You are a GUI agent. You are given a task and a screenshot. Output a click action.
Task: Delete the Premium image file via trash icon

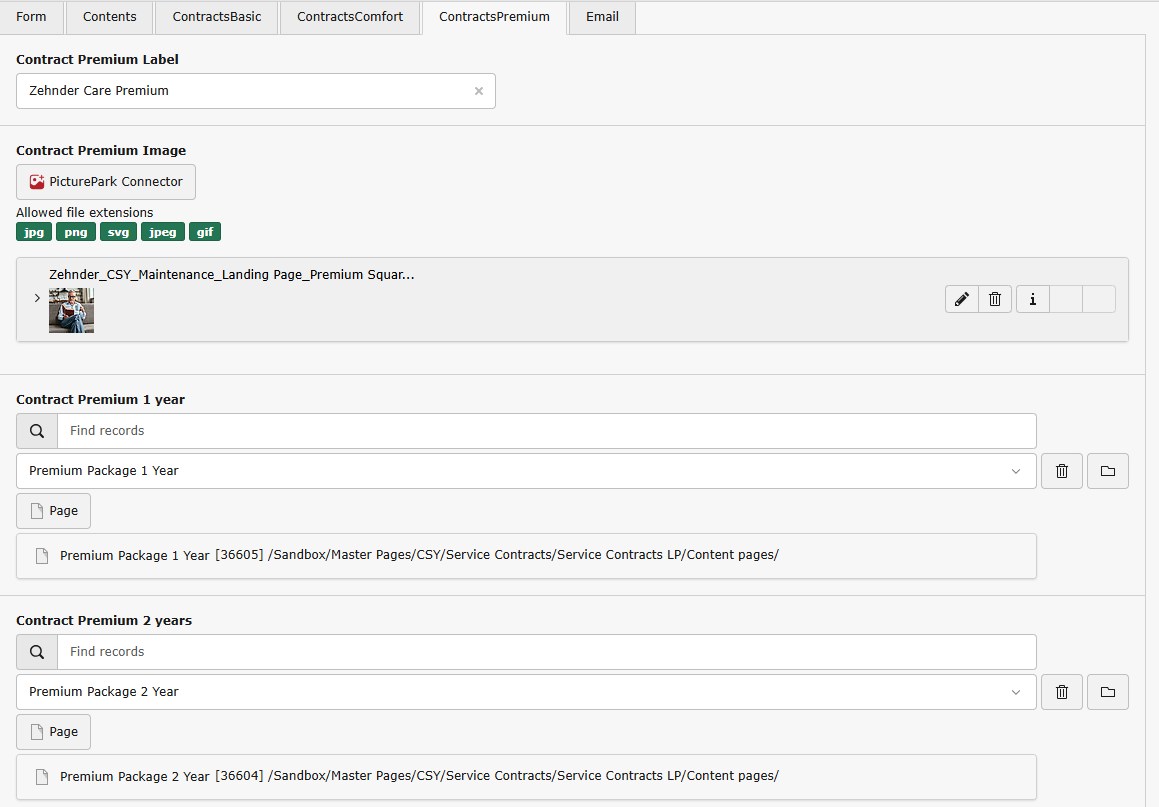pyautogui.click(x=995, y=299)
